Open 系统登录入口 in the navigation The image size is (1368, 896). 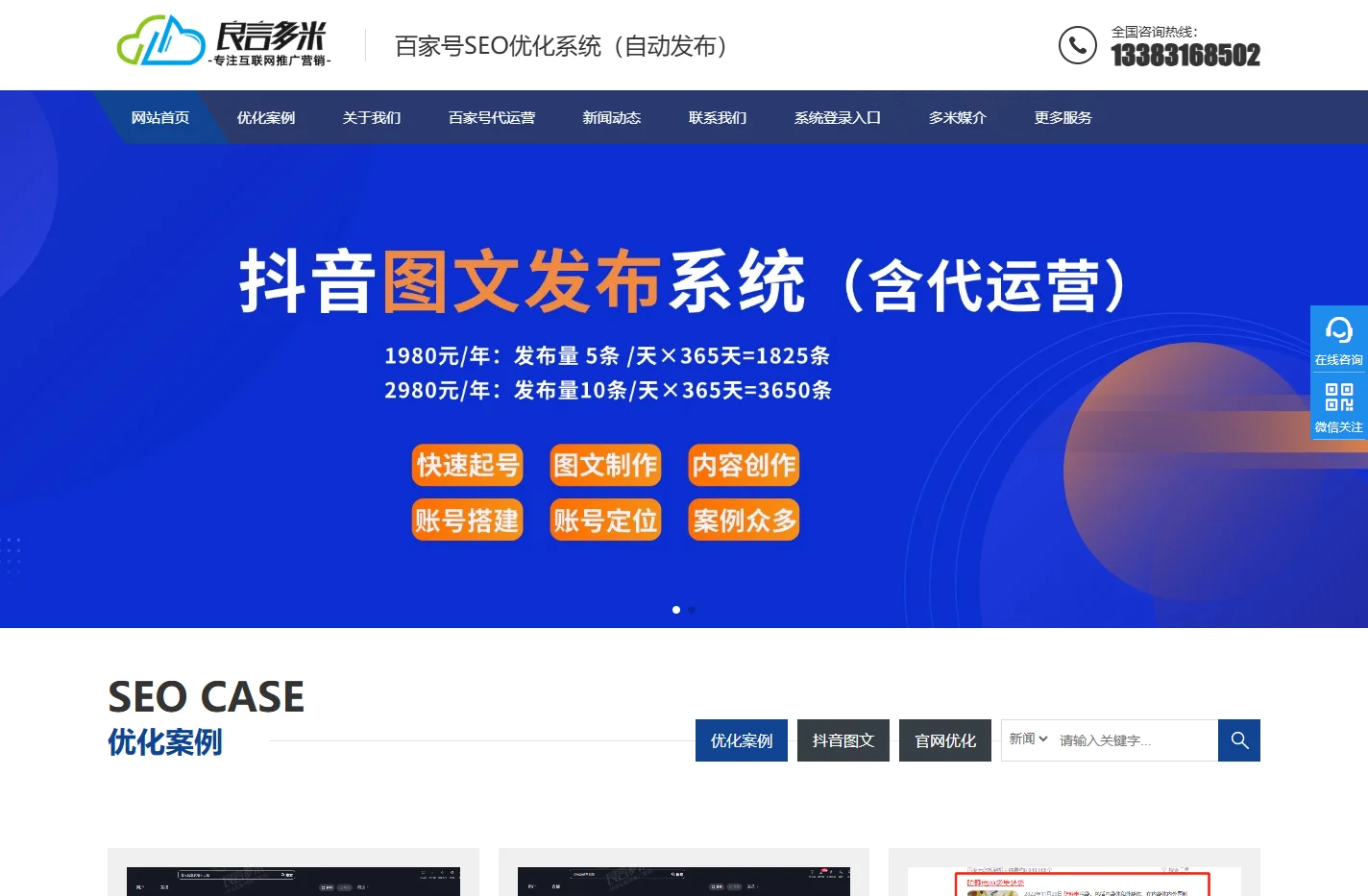tap(838, 117)
